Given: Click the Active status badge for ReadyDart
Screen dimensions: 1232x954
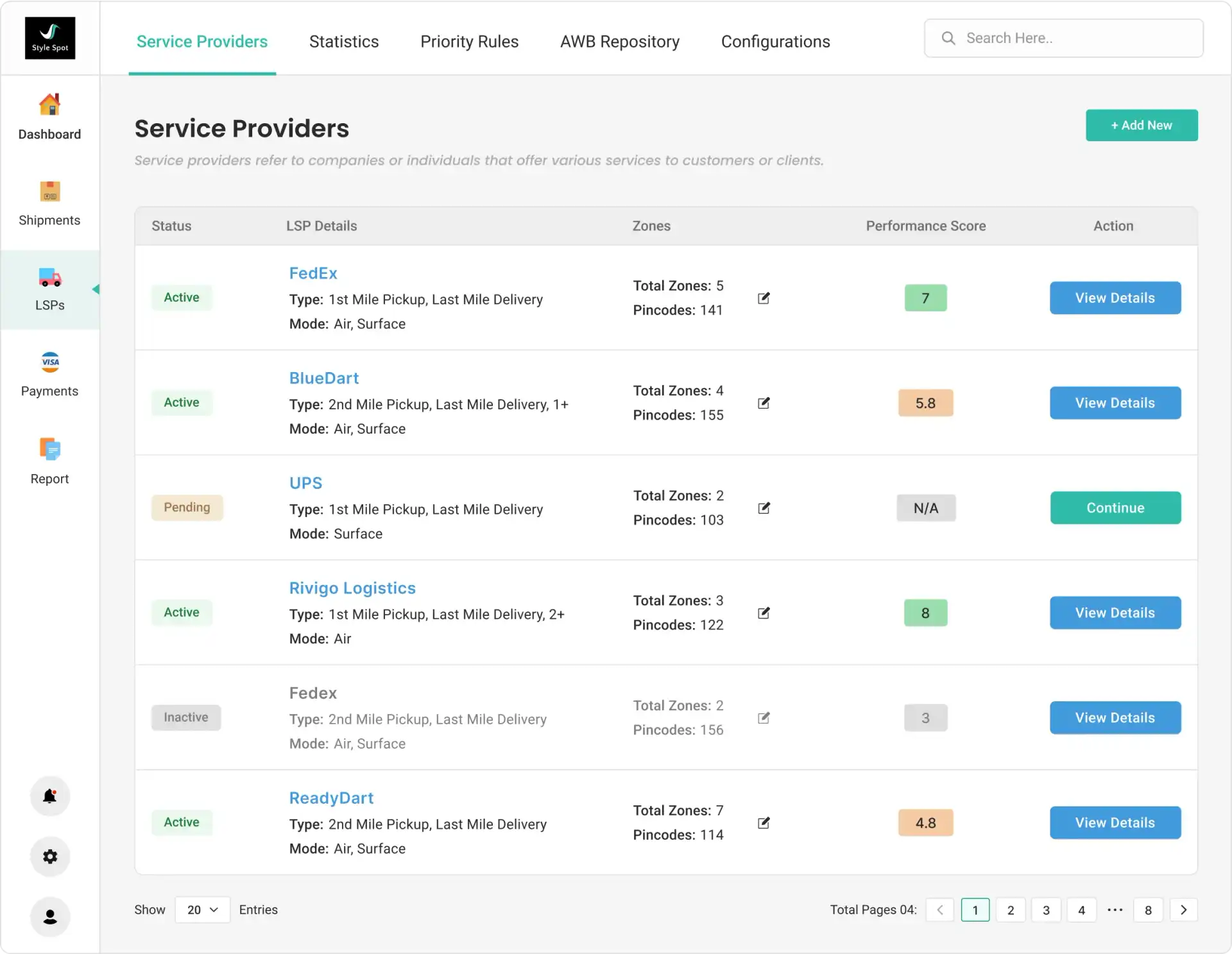Looking at the screenshot, I should click(x=182, y=822).
